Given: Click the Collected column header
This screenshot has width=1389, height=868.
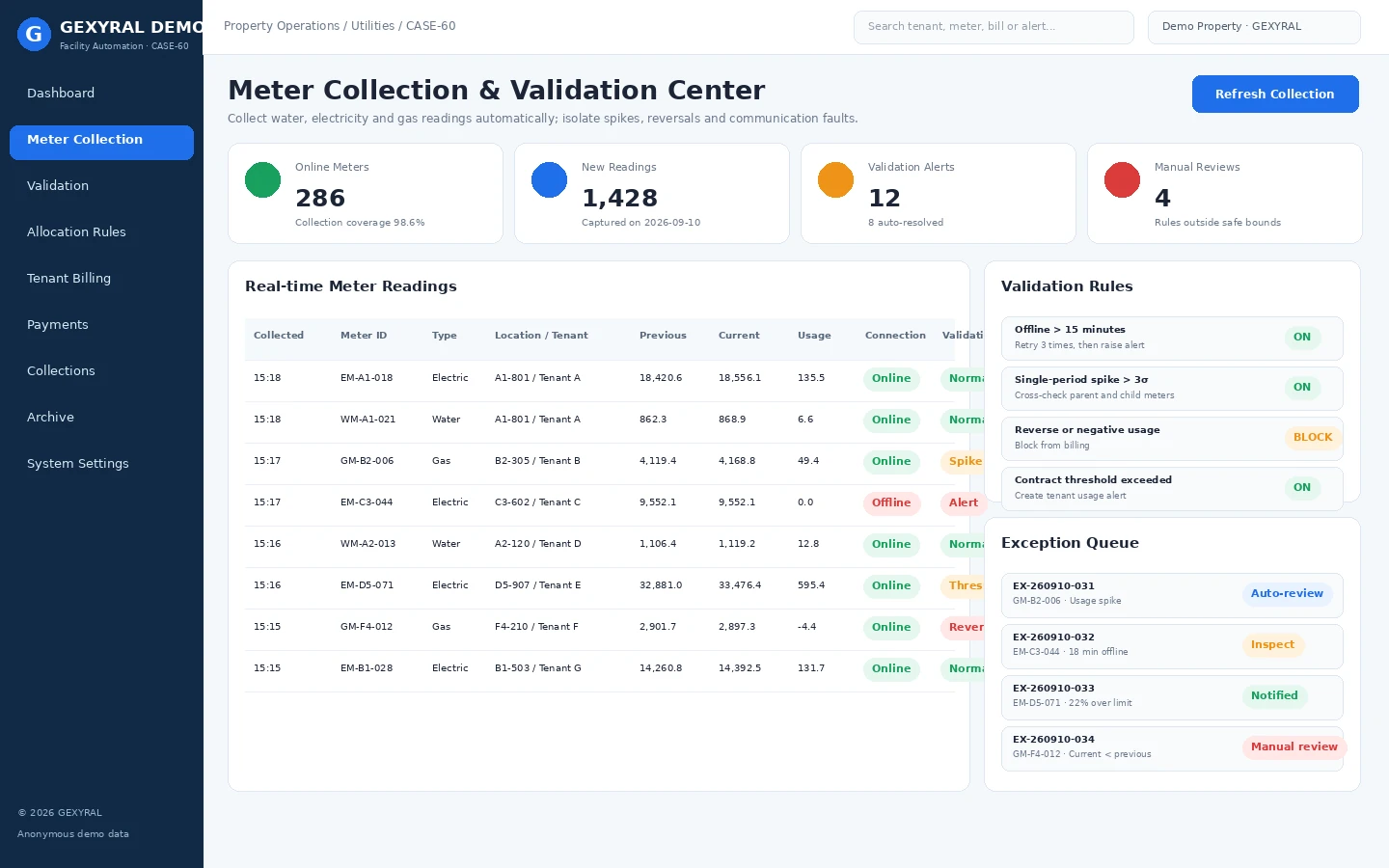Looking at the screenshot, I should pos(279,336).
